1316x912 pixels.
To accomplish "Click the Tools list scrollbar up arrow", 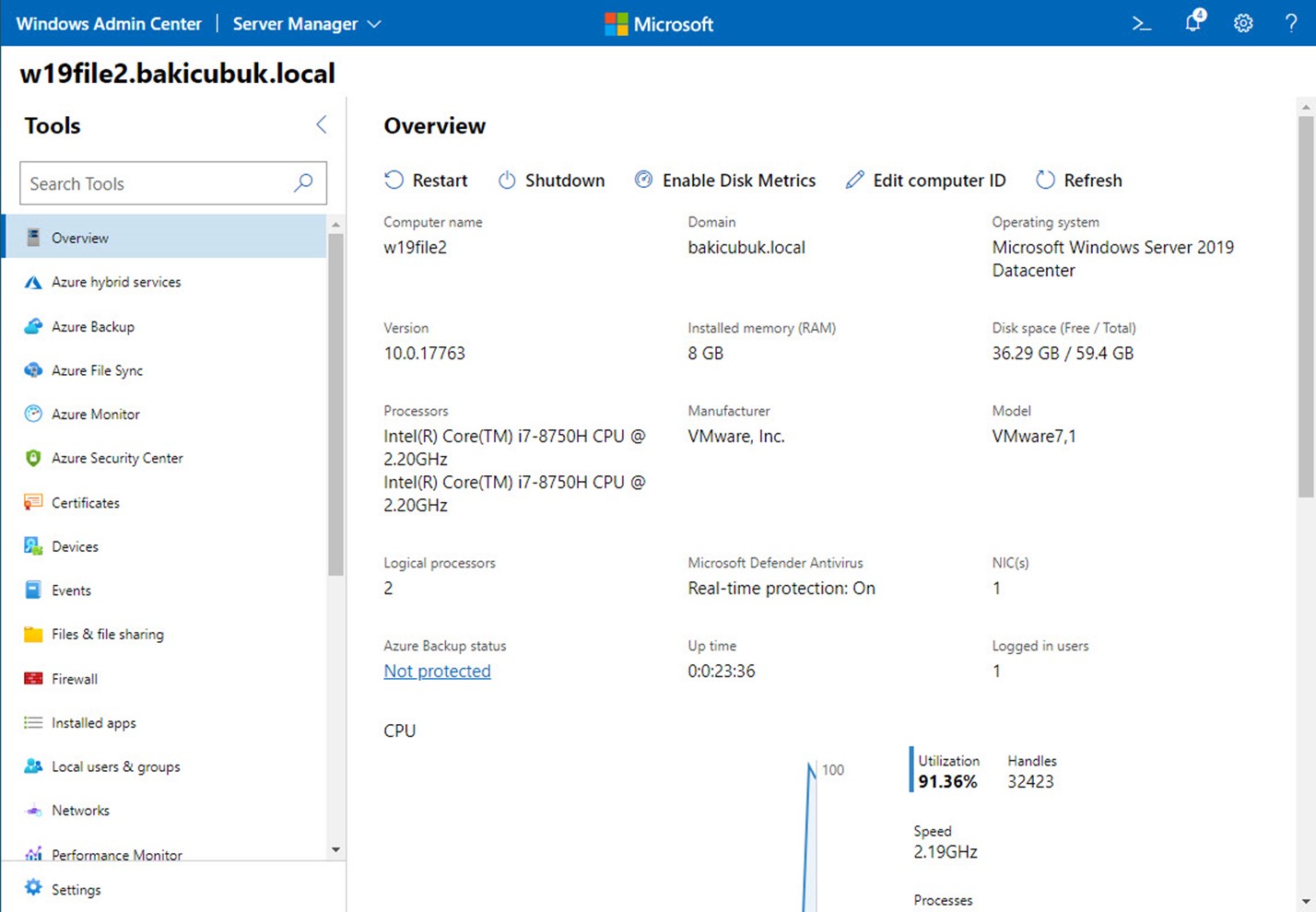I will coord(335,225).
